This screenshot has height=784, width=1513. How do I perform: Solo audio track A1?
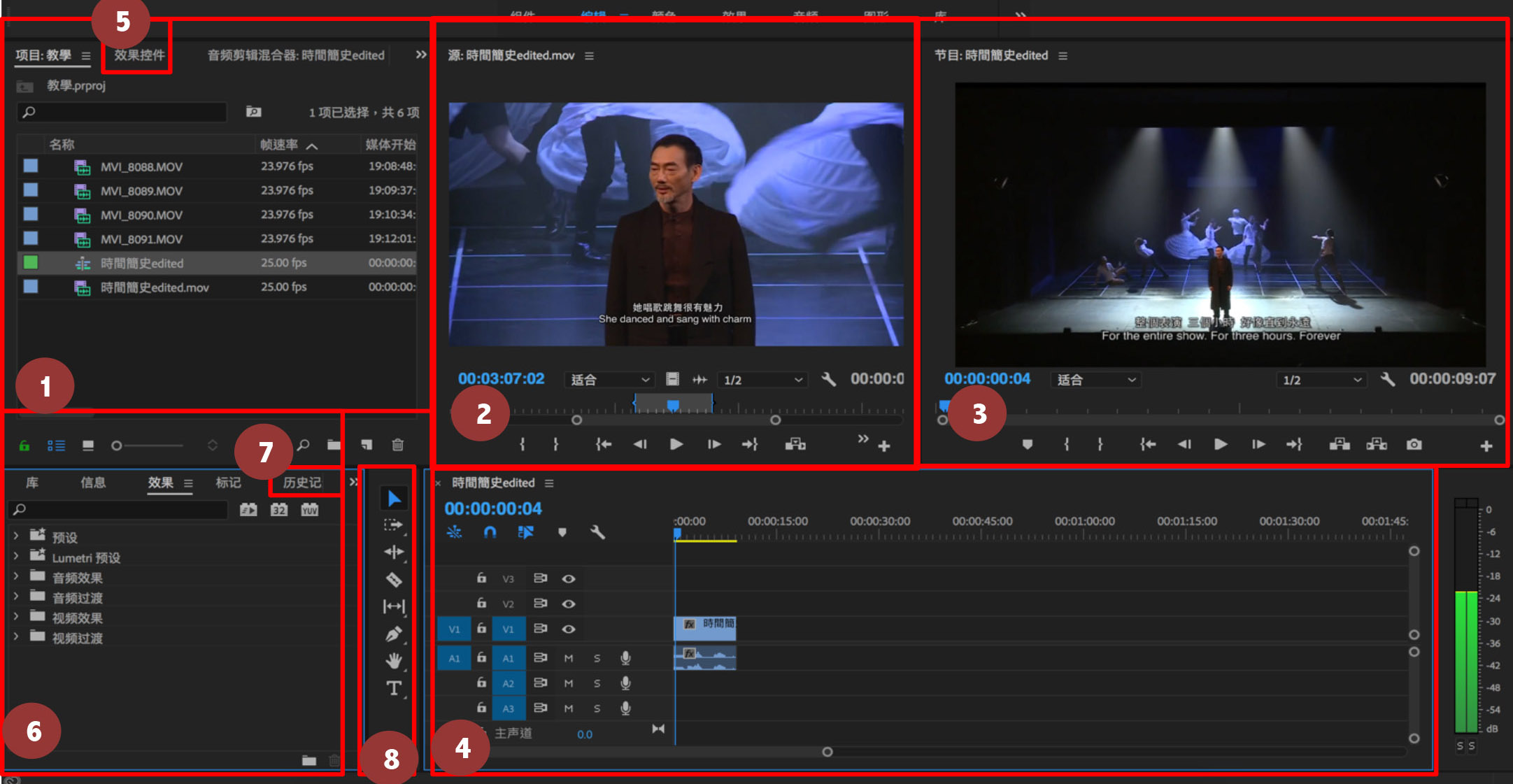597,658
